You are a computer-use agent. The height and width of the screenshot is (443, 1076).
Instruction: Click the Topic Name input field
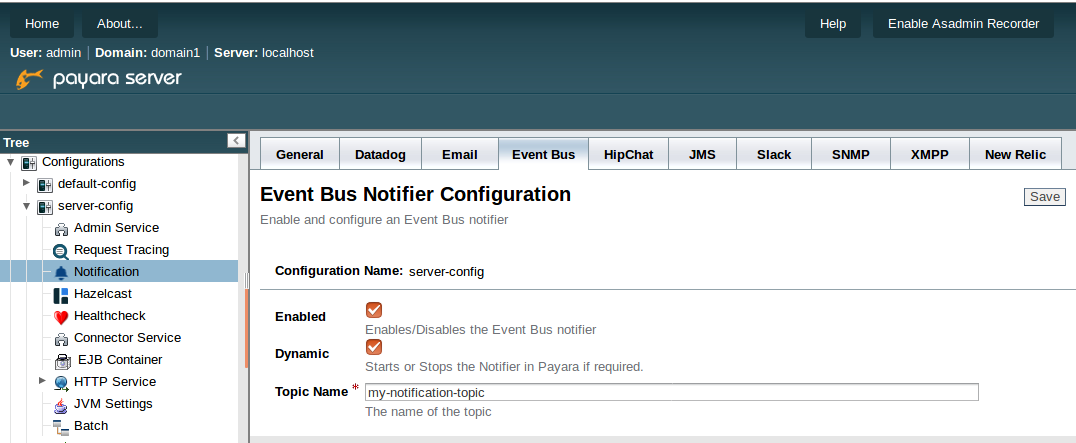672,392
